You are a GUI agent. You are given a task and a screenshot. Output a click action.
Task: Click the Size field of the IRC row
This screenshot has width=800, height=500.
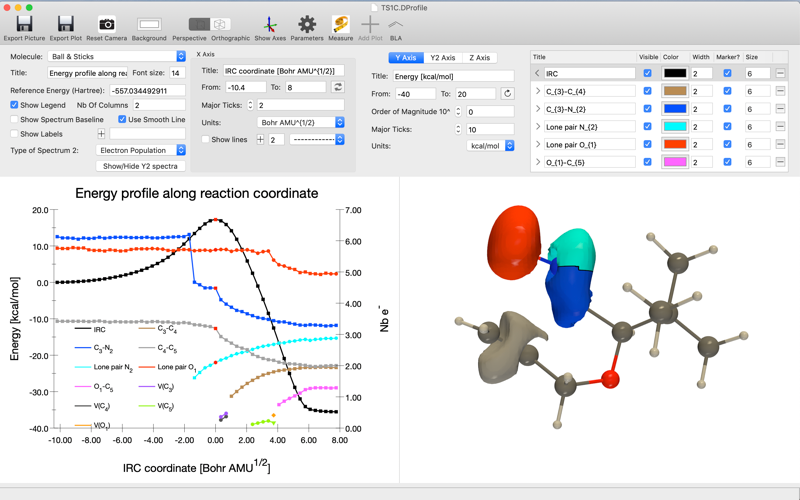pyautogui.click(x=758, y=73)
